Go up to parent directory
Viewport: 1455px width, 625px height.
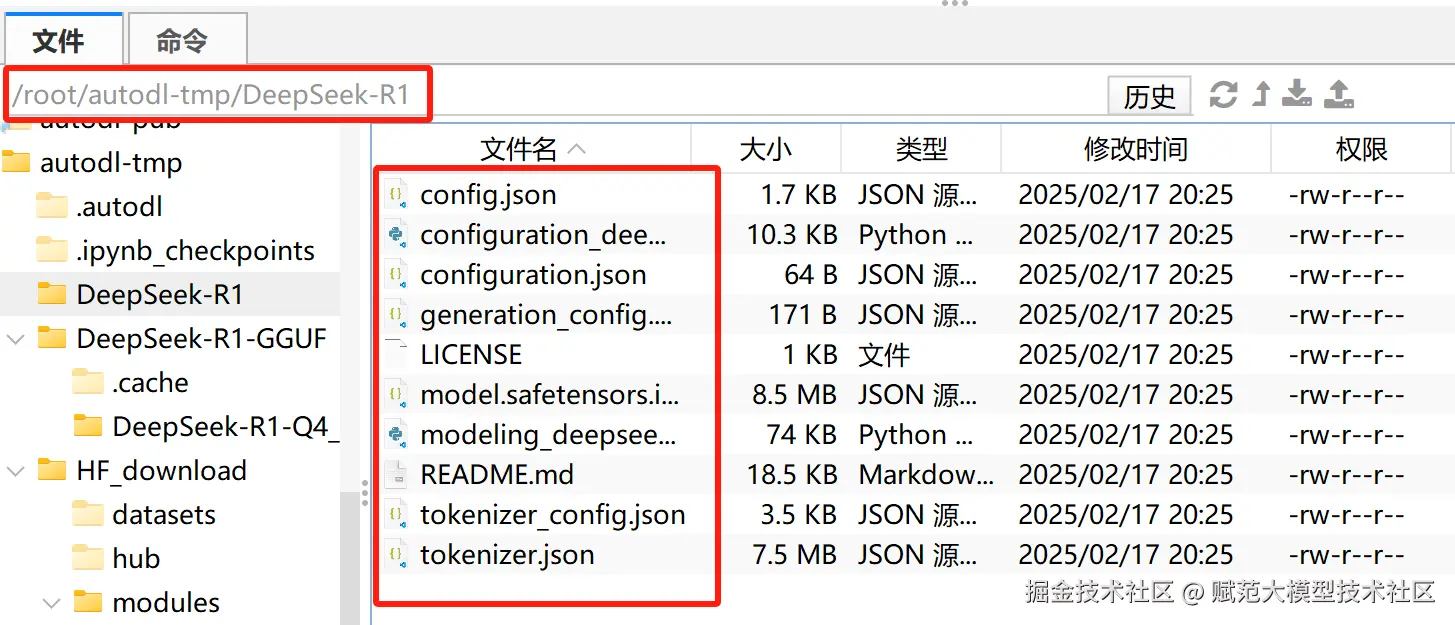click(1260, 94)
